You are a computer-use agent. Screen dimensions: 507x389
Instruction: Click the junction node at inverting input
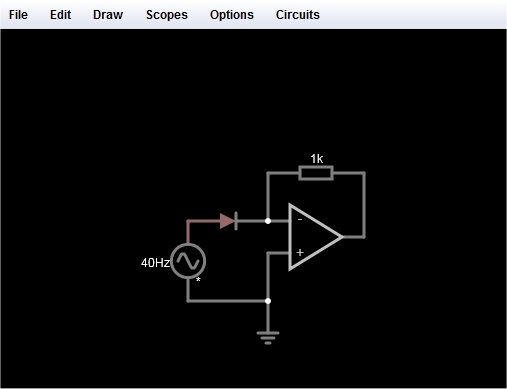pyautogui.click(x=268, y=221)
